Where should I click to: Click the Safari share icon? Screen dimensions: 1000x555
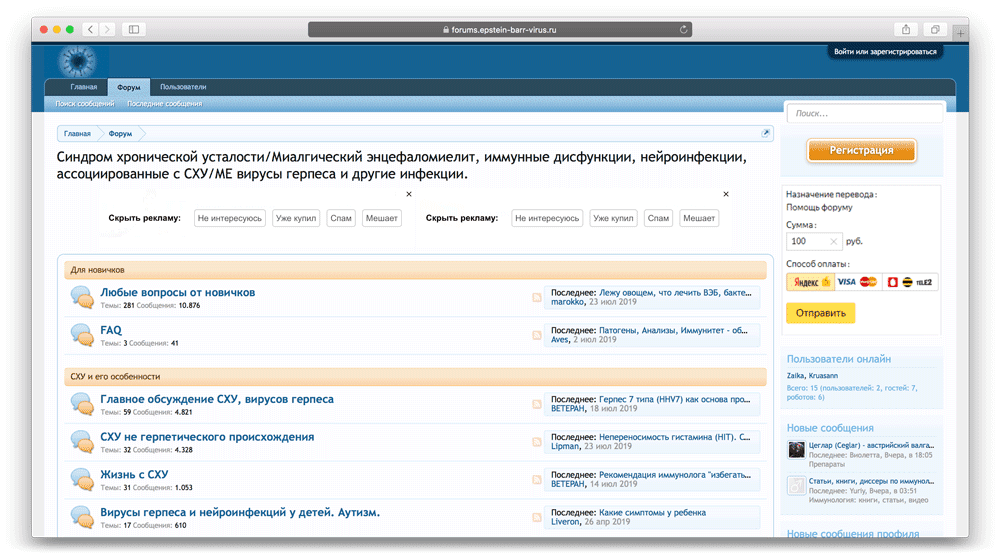(x=908, y=30)
